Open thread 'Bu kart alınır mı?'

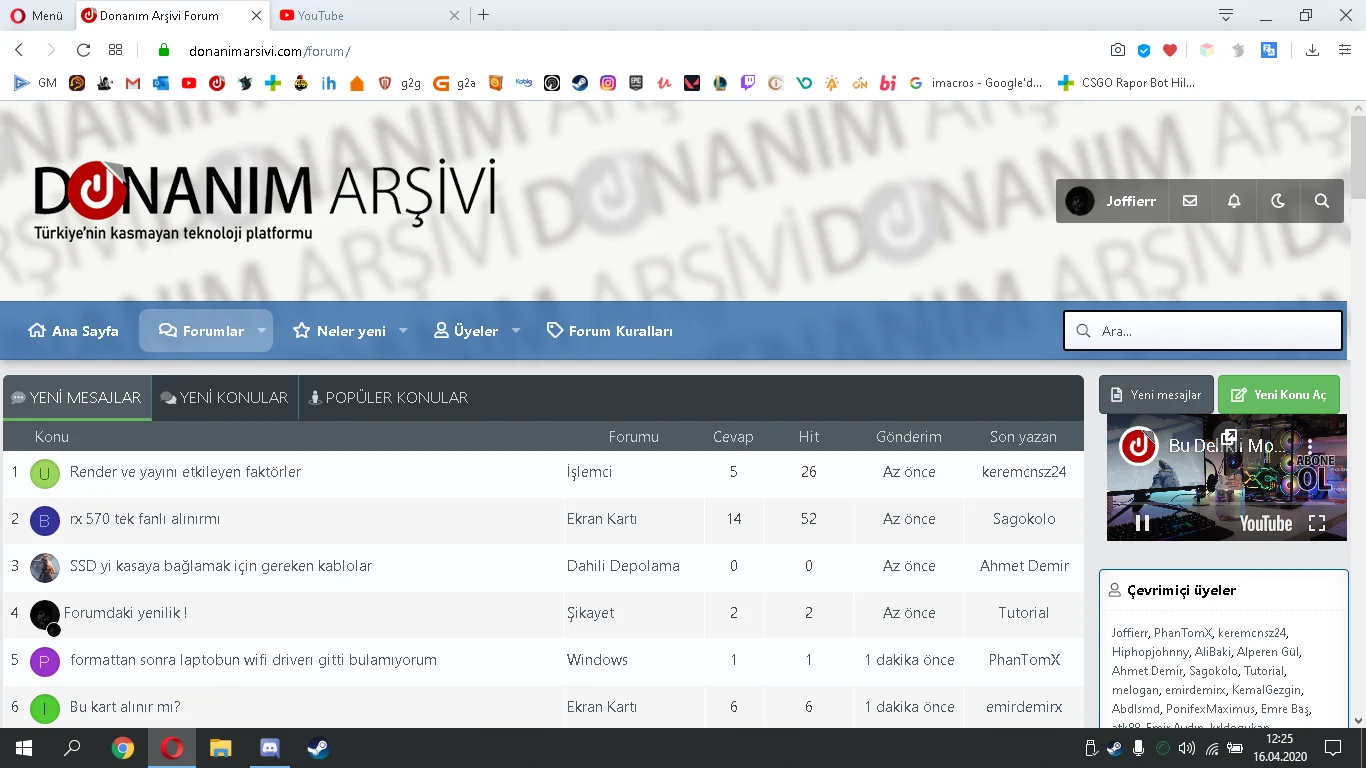(x=125, y=707)
